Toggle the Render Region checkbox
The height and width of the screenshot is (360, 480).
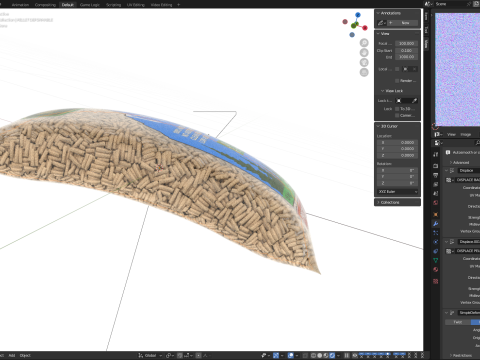(x=397, y=81)
